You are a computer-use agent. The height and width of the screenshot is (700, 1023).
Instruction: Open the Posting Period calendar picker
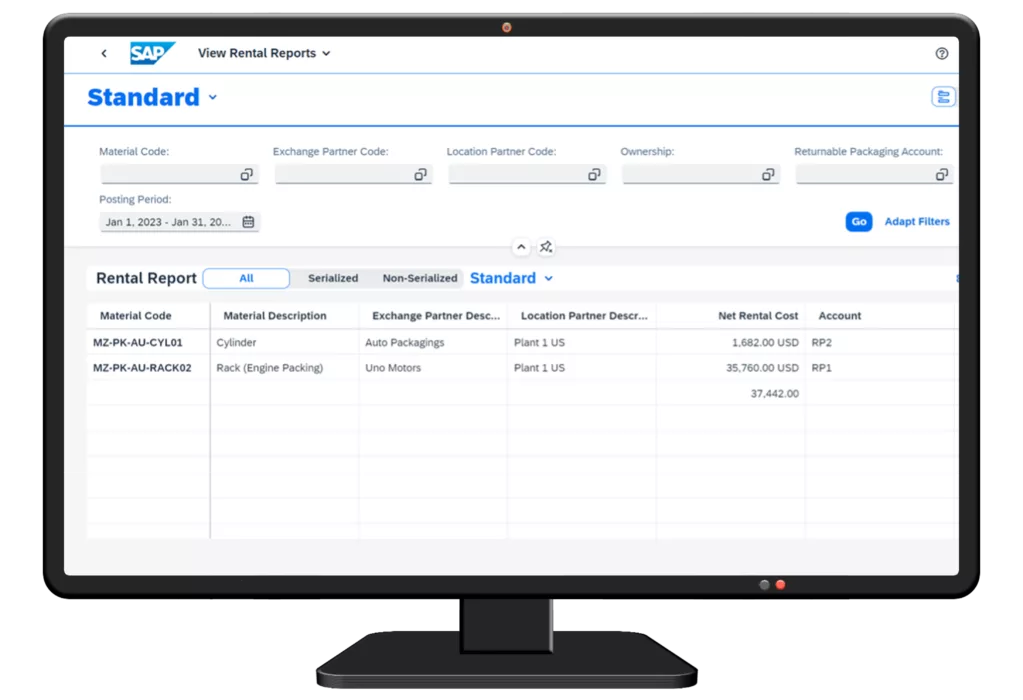(x=248, y=222)
